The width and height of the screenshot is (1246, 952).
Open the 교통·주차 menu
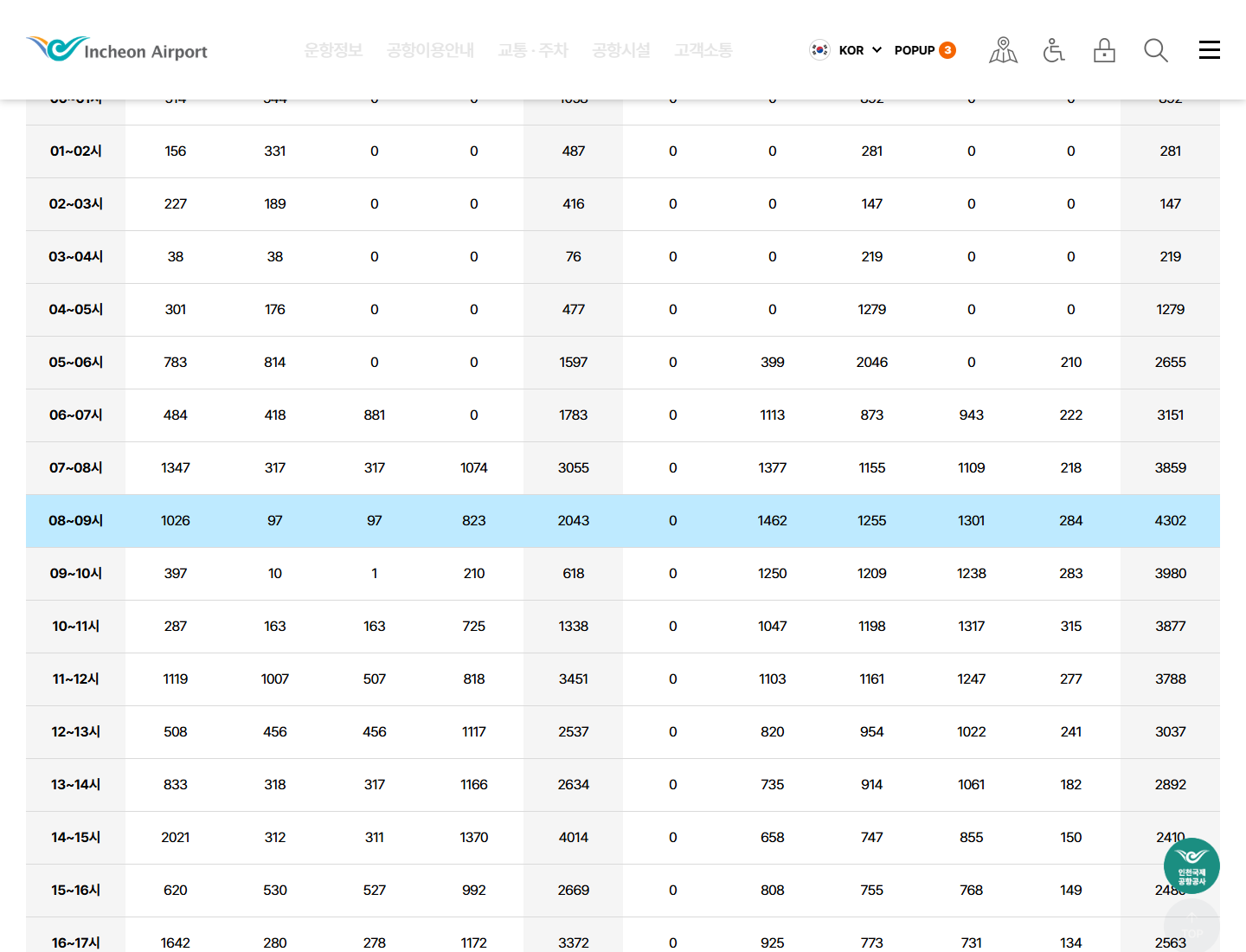533,50
